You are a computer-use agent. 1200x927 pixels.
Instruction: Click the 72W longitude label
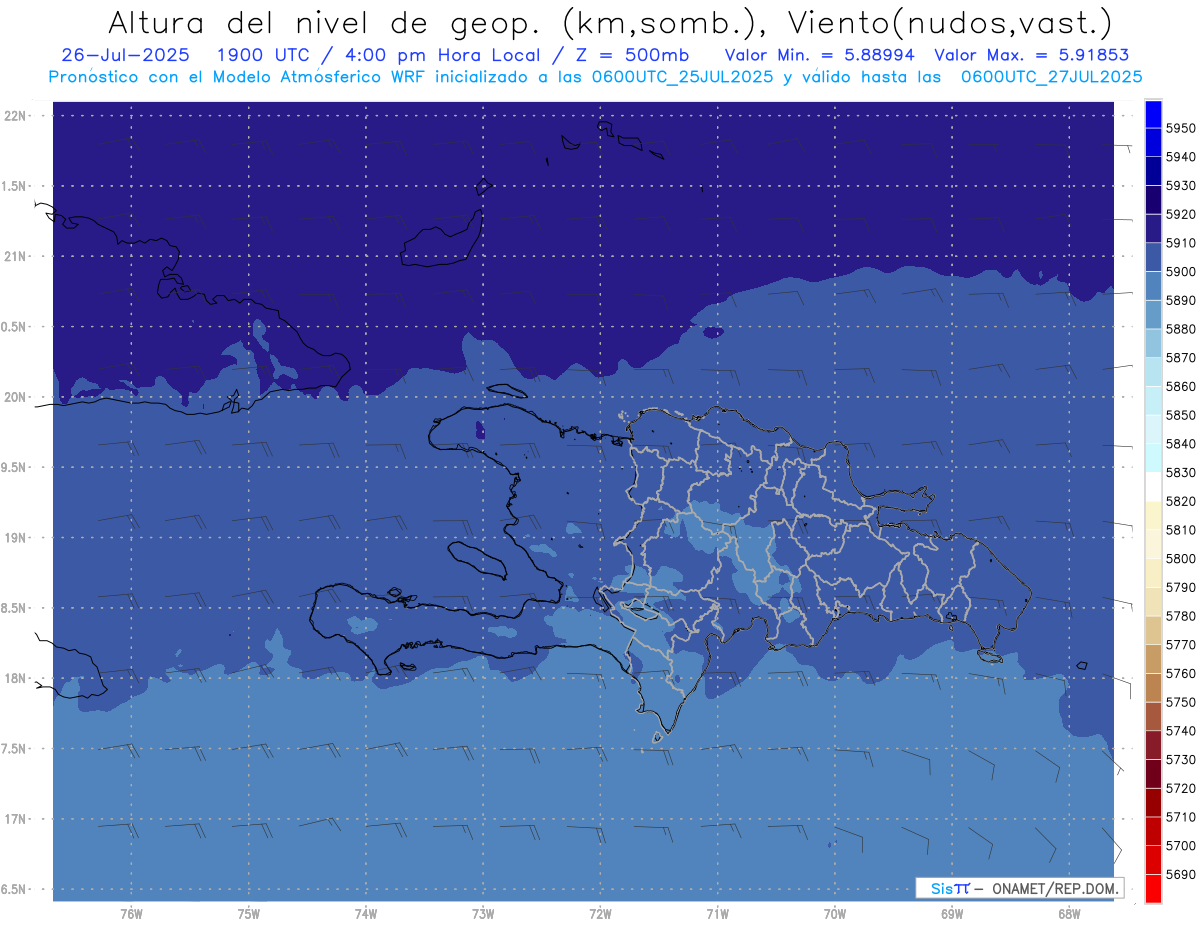[x=600, y=913]
